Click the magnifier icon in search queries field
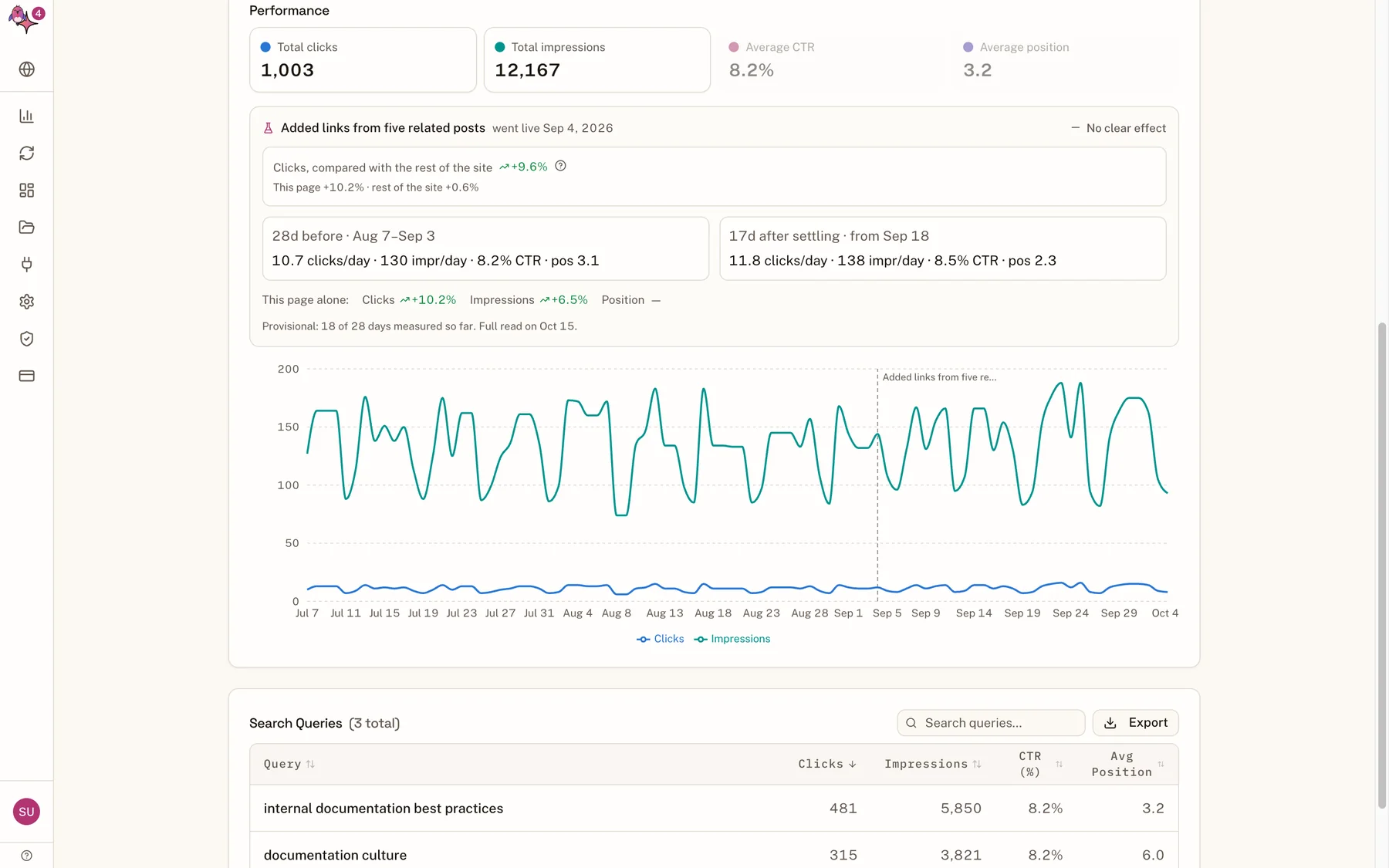 tap(911, 723)
